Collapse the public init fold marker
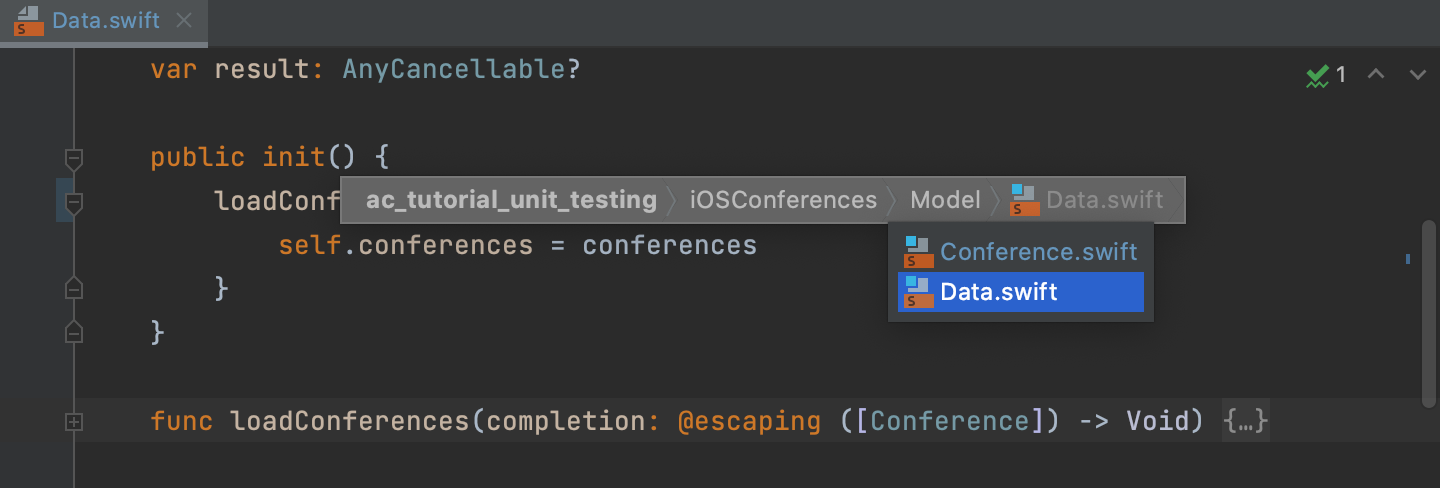This screenshot has width=1440, height=488. [73, 158]
